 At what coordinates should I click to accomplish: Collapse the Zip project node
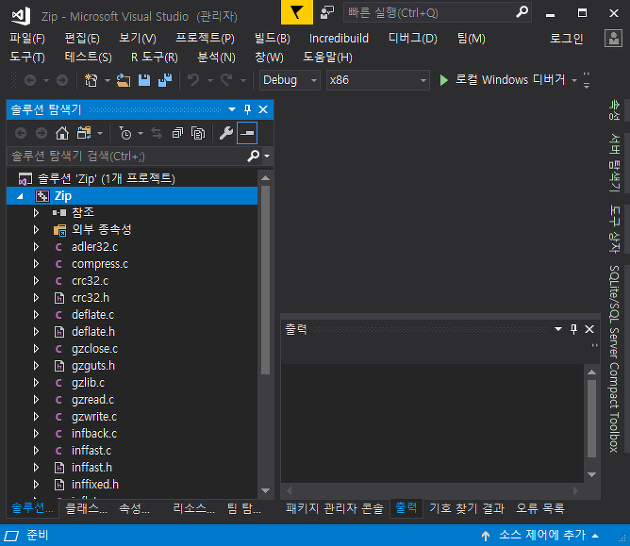click(x=20, y=196)
